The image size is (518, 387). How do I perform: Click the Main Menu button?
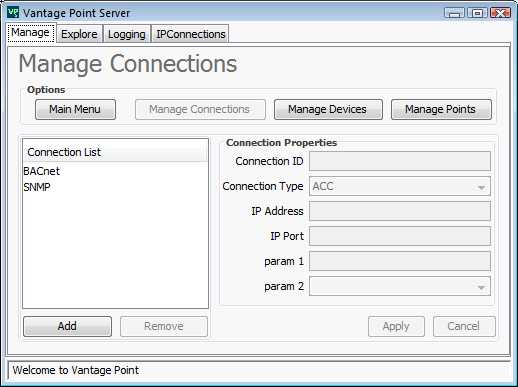pos(75,109)
